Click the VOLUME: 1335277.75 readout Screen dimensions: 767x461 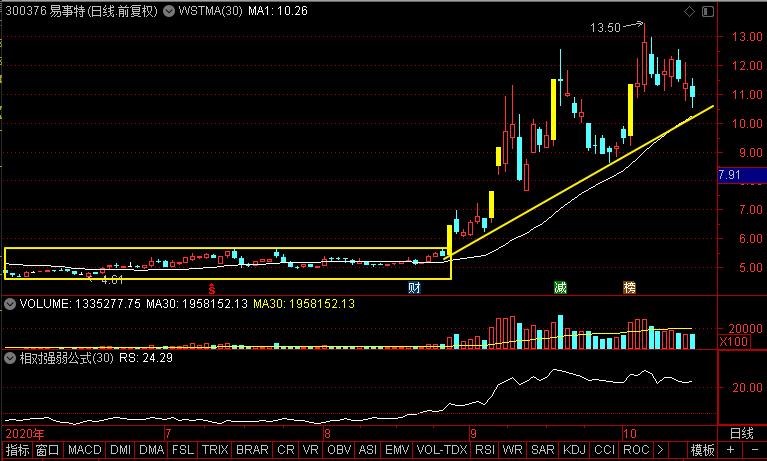tap(80, 304)
